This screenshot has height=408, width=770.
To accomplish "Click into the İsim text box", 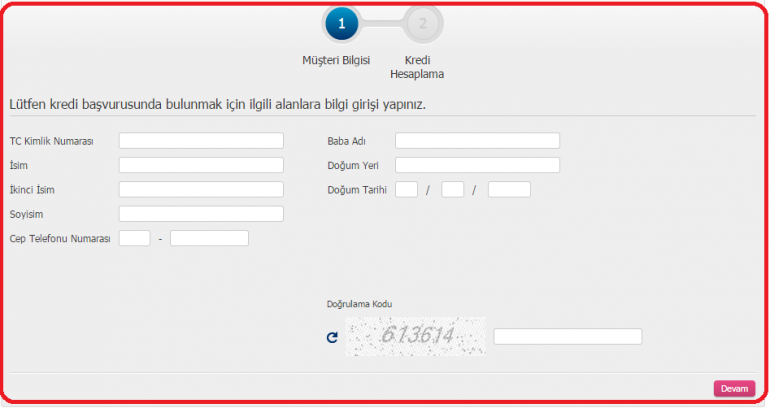I will pos(201,165).
